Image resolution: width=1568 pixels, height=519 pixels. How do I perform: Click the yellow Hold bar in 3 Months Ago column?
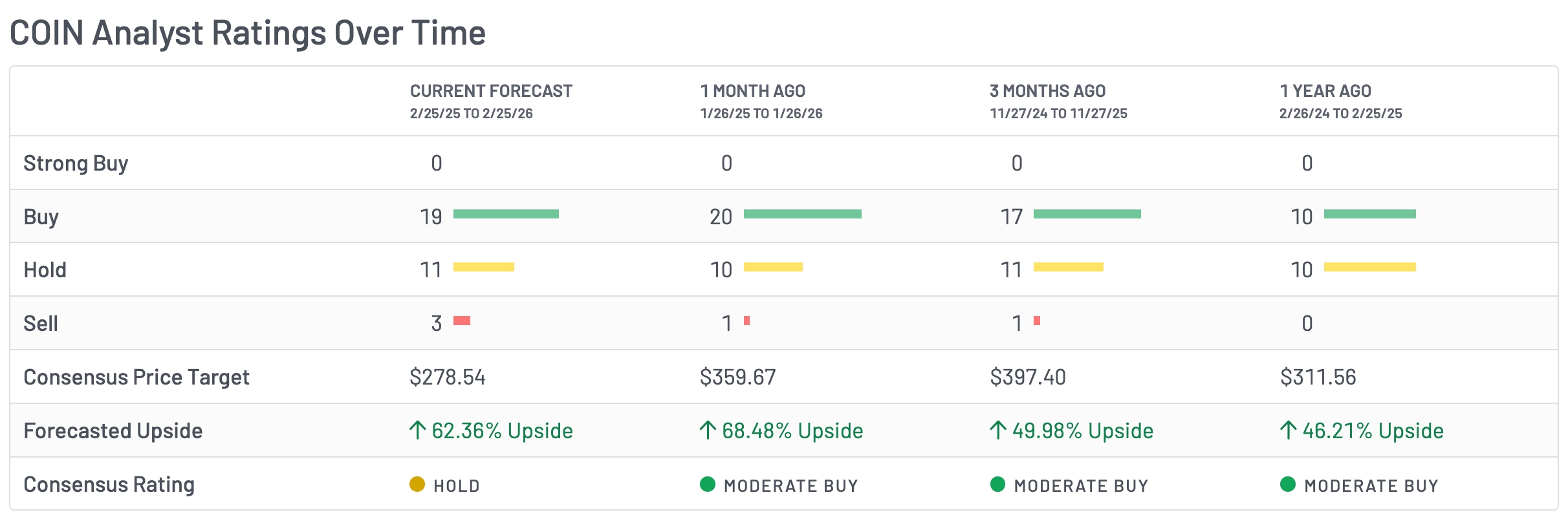coord(1069,267)
